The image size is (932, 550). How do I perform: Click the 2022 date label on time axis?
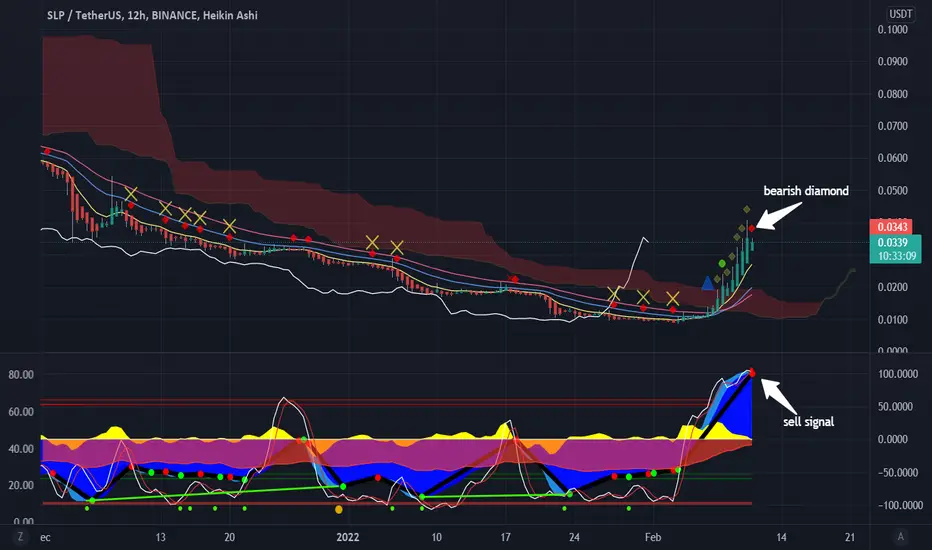click(348, 538)
